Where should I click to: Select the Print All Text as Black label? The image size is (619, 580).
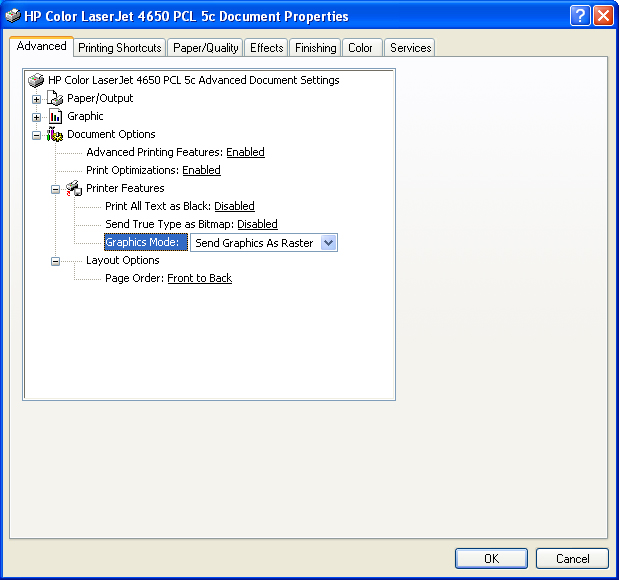pyautogui.click(x=158, y=206)
